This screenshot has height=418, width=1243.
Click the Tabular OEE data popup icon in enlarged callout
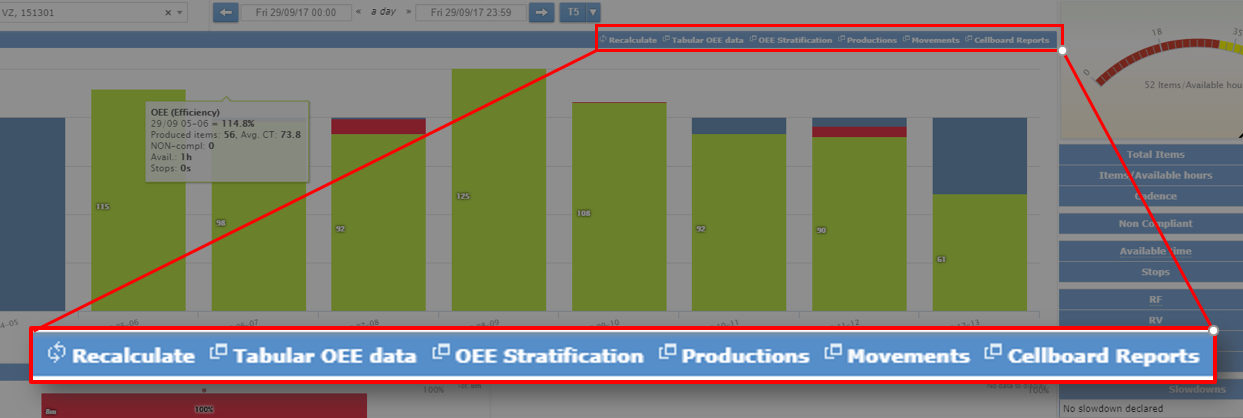tap(218, 354)
